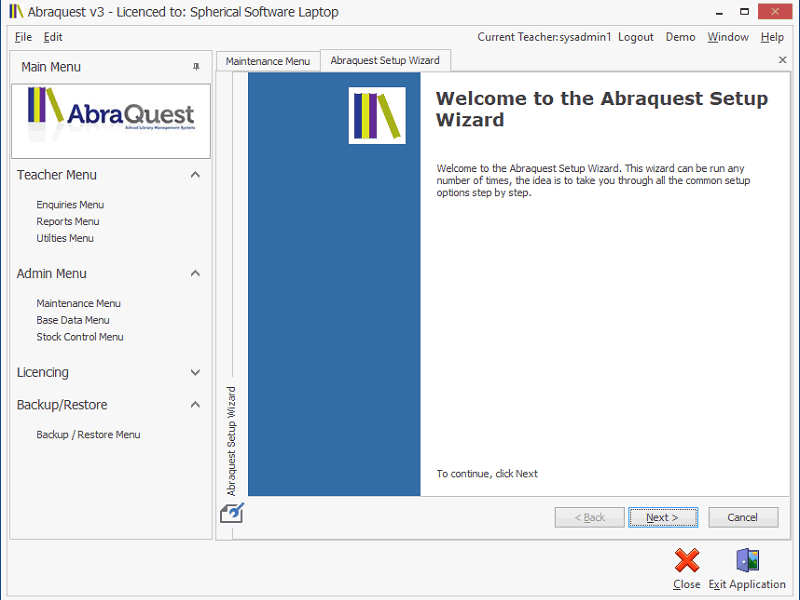Open Enquiries Menu

[x=70, y=205]
